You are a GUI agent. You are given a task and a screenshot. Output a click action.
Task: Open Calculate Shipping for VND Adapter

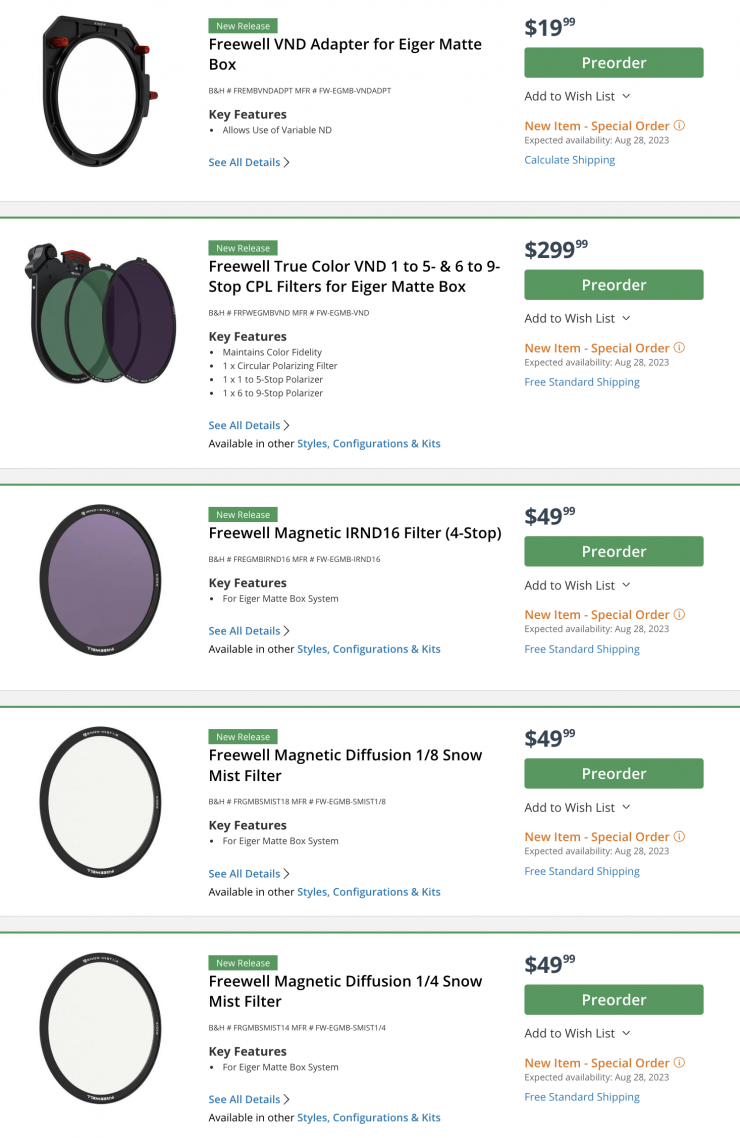pos(569,160)
